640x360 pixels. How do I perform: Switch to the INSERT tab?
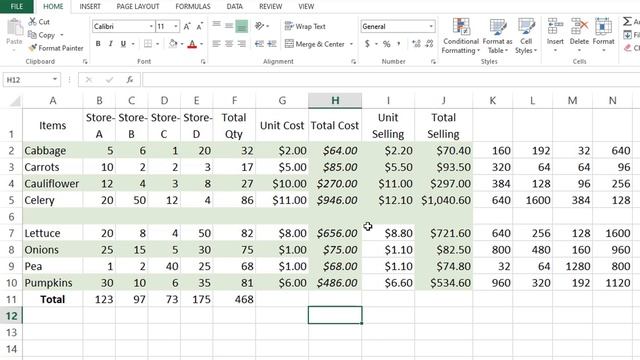pos(90,7)
